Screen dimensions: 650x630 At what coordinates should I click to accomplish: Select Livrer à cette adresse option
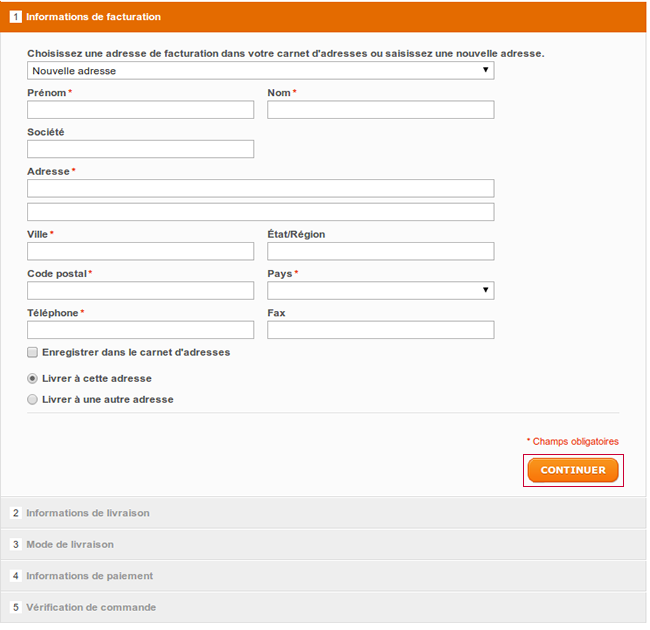pyautogui.click(x=32, y=378)
